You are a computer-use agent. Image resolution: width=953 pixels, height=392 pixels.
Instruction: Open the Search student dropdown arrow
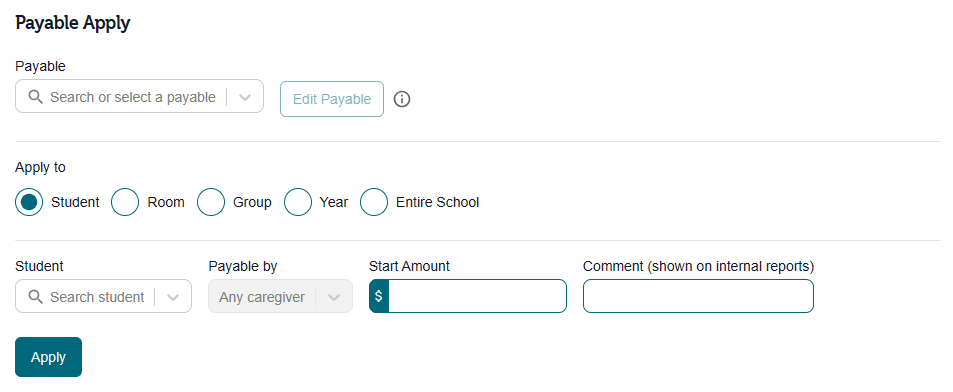pos(173,297)
